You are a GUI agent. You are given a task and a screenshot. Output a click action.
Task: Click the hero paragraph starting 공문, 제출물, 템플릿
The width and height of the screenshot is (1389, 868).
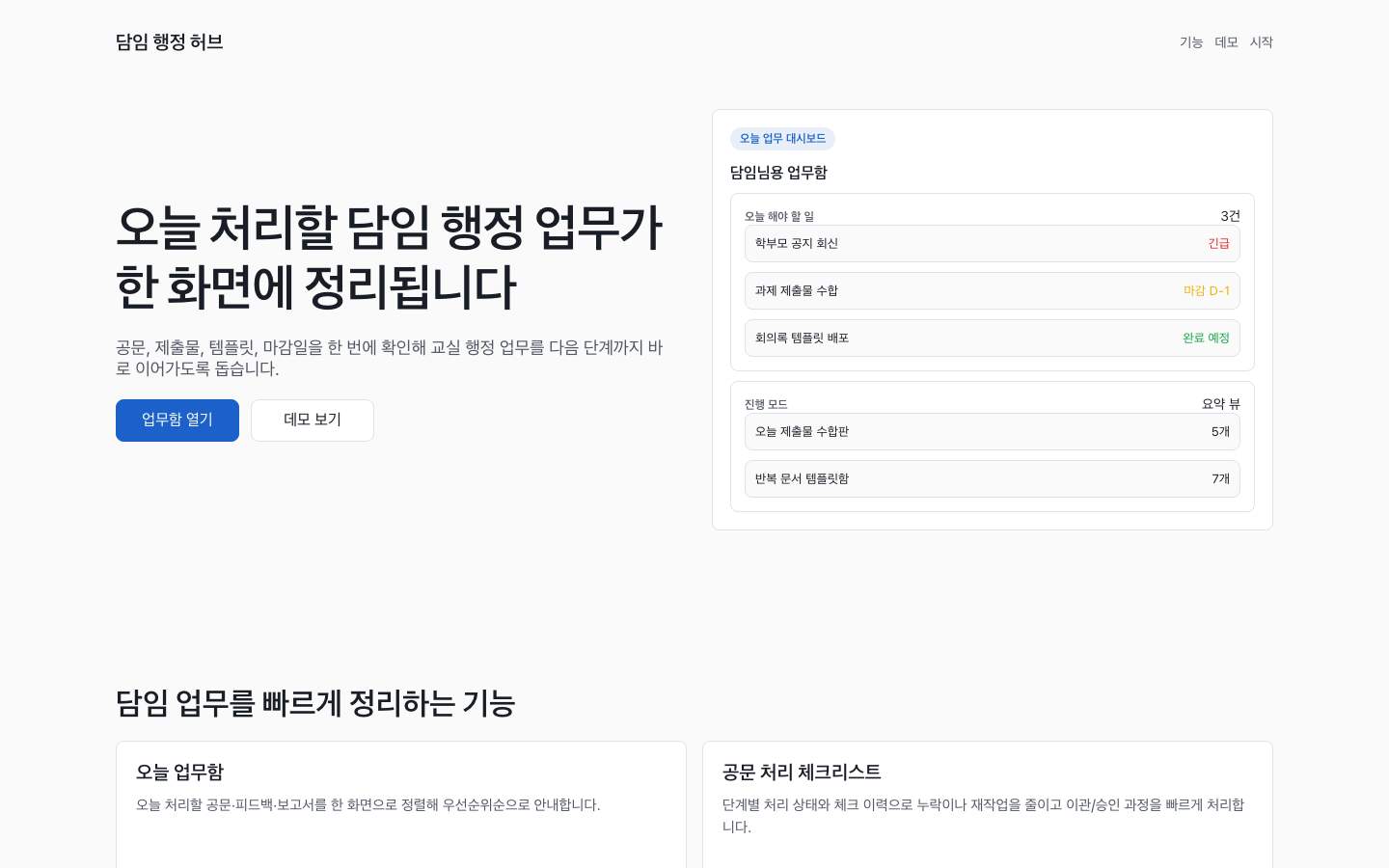(x=390, y=359)
